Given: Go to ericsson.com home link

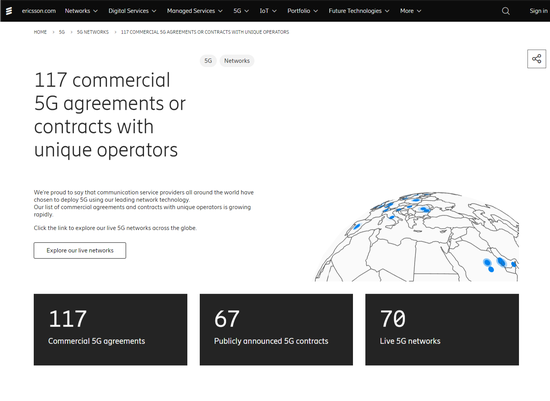Looking at the screenshot, I should [x=39, y=11].
